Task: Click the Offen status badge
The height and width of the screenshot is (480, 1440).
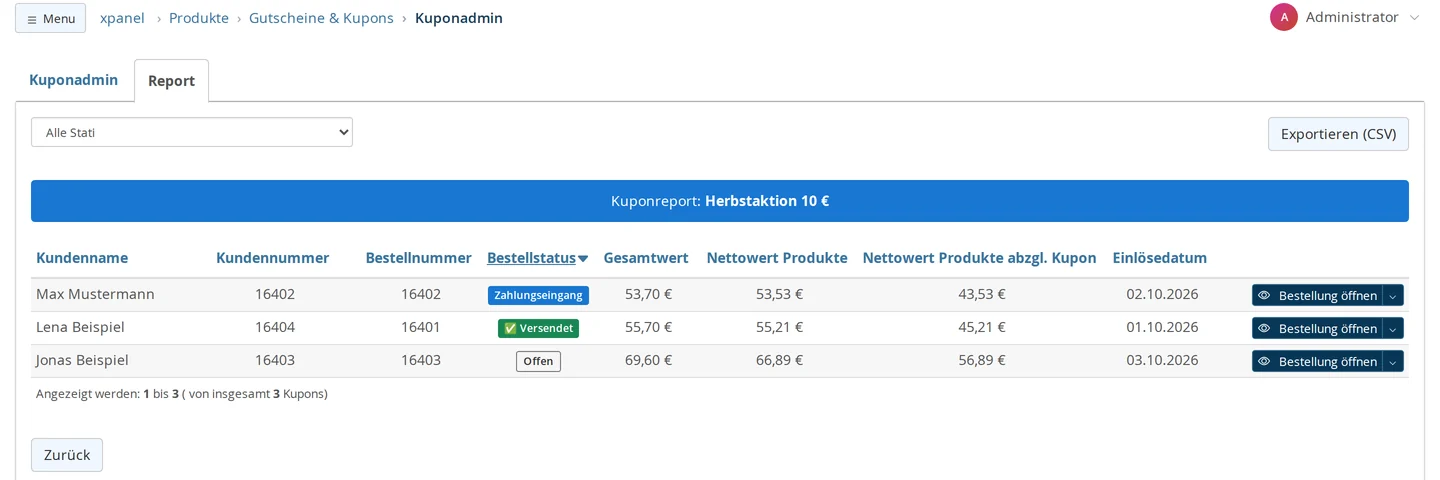Action: pos(538,361)
